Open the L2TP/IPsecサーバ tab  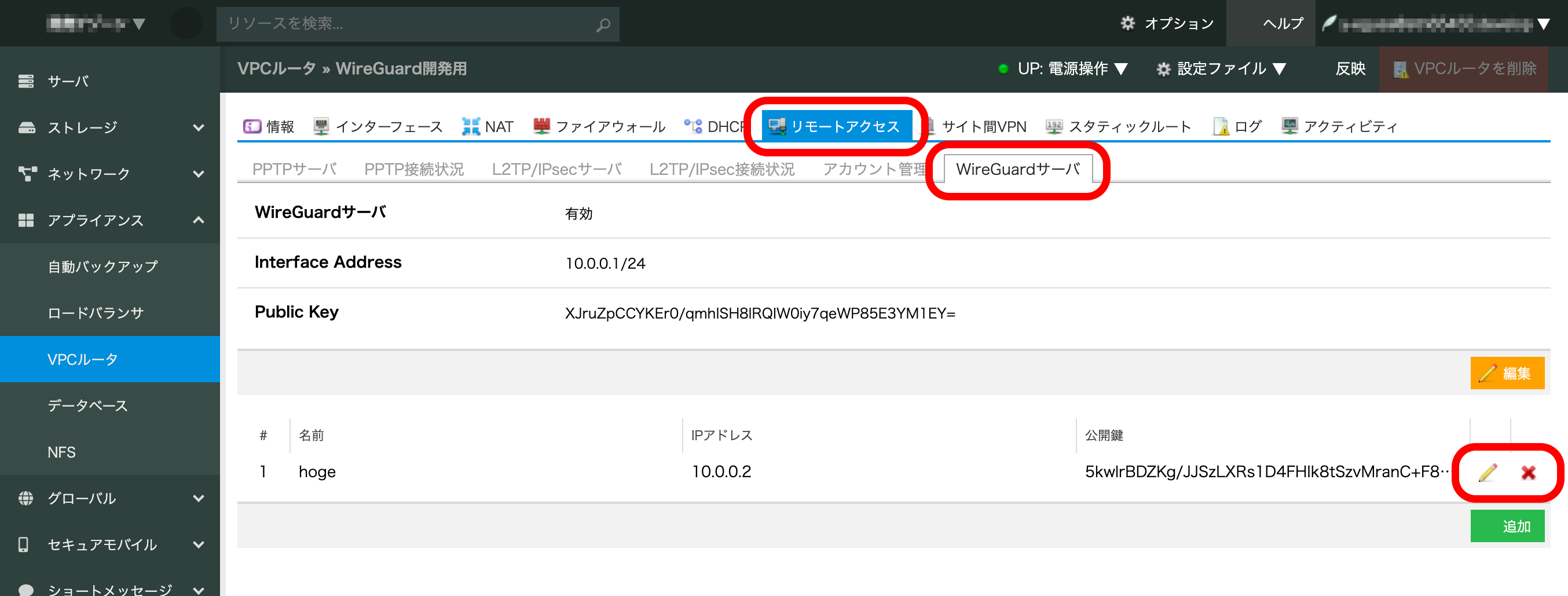click(x=556, y=169)
